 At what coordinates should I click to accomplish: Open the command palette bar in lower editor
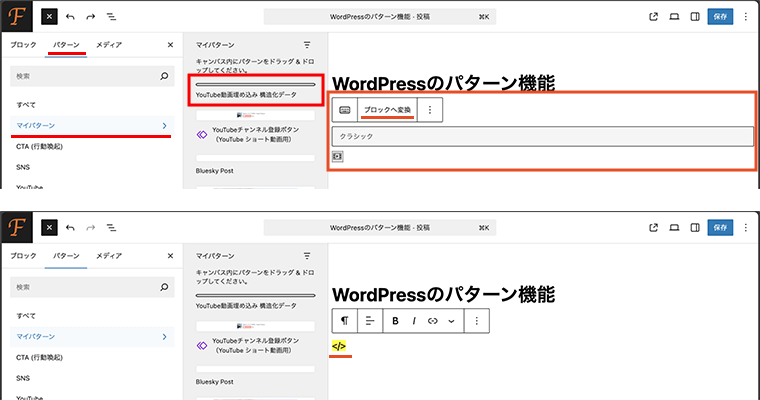380,227
